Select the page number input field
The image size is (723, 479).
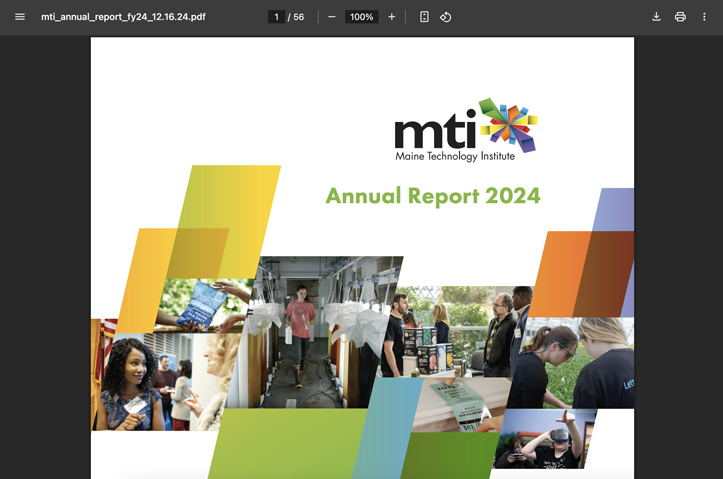[x=276, y=17]
